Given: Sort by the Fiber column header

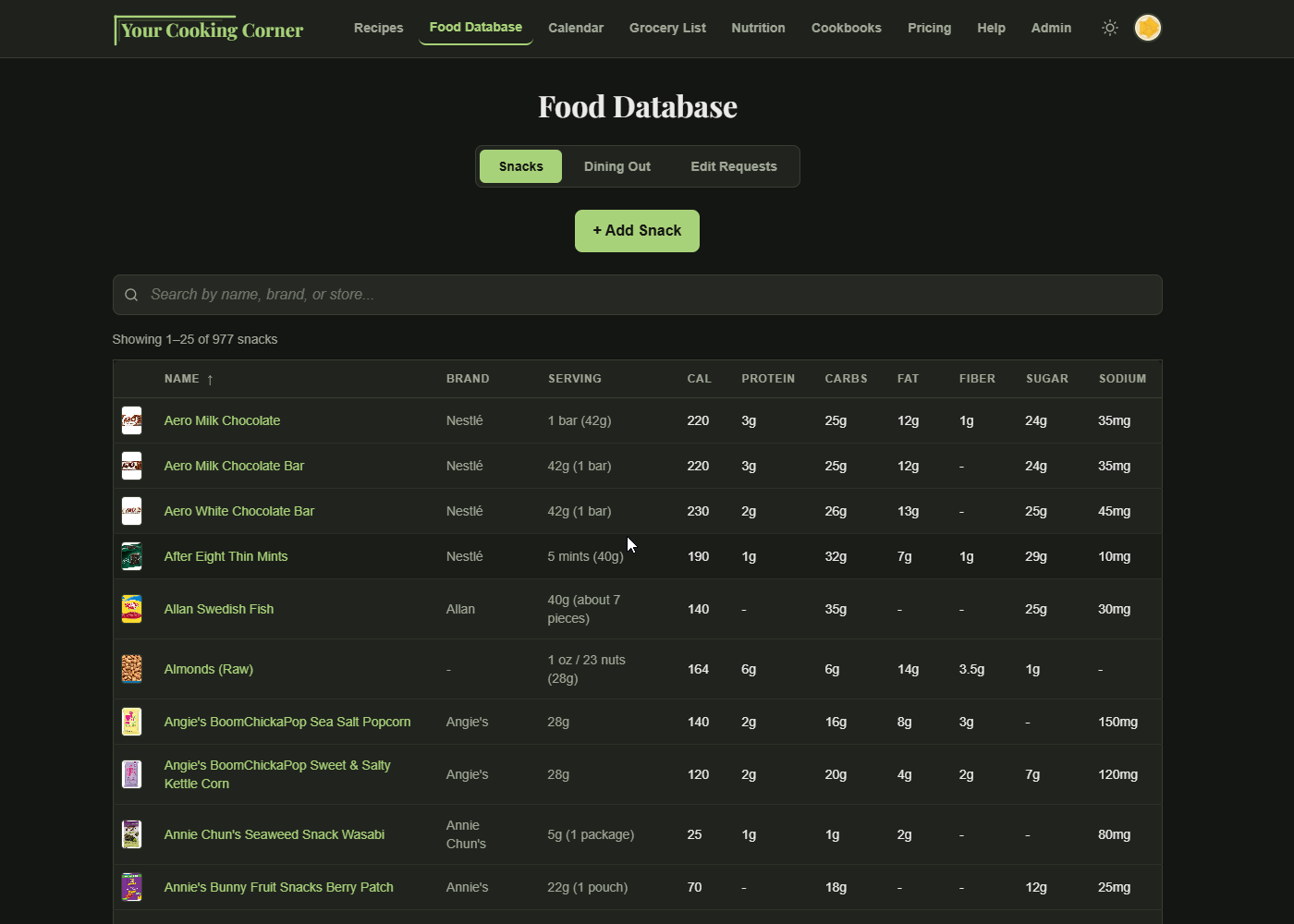Looking at the screenshot, I should click(x=977, y=379).
